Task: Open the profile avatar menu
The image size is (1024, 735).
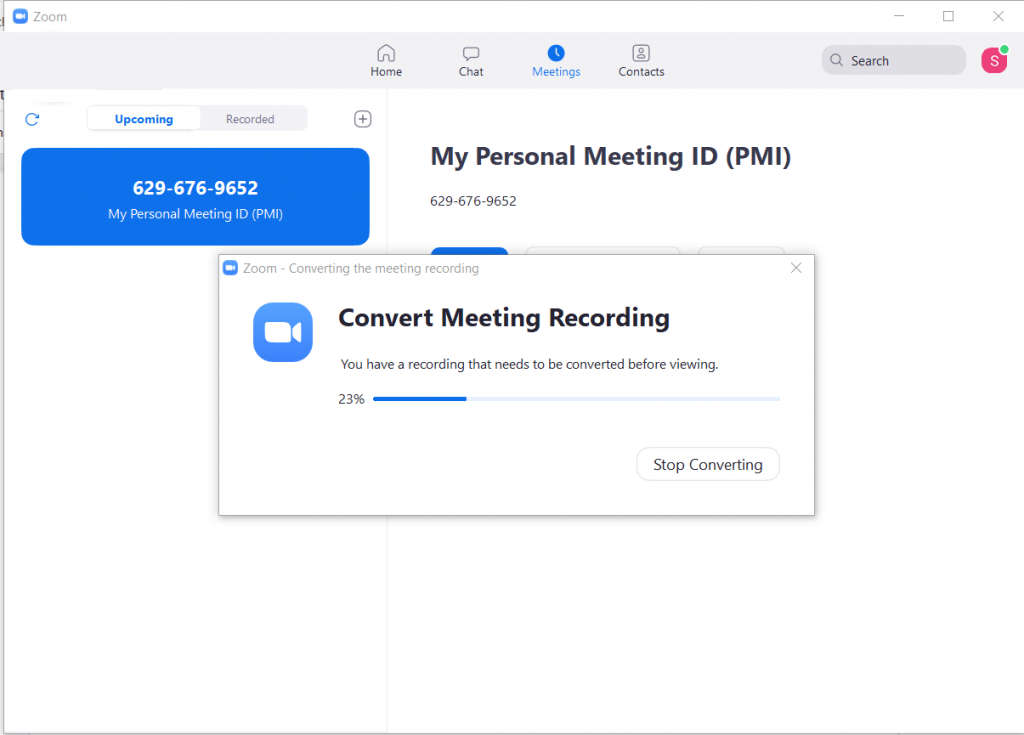Action: click(x=993, y=60)
